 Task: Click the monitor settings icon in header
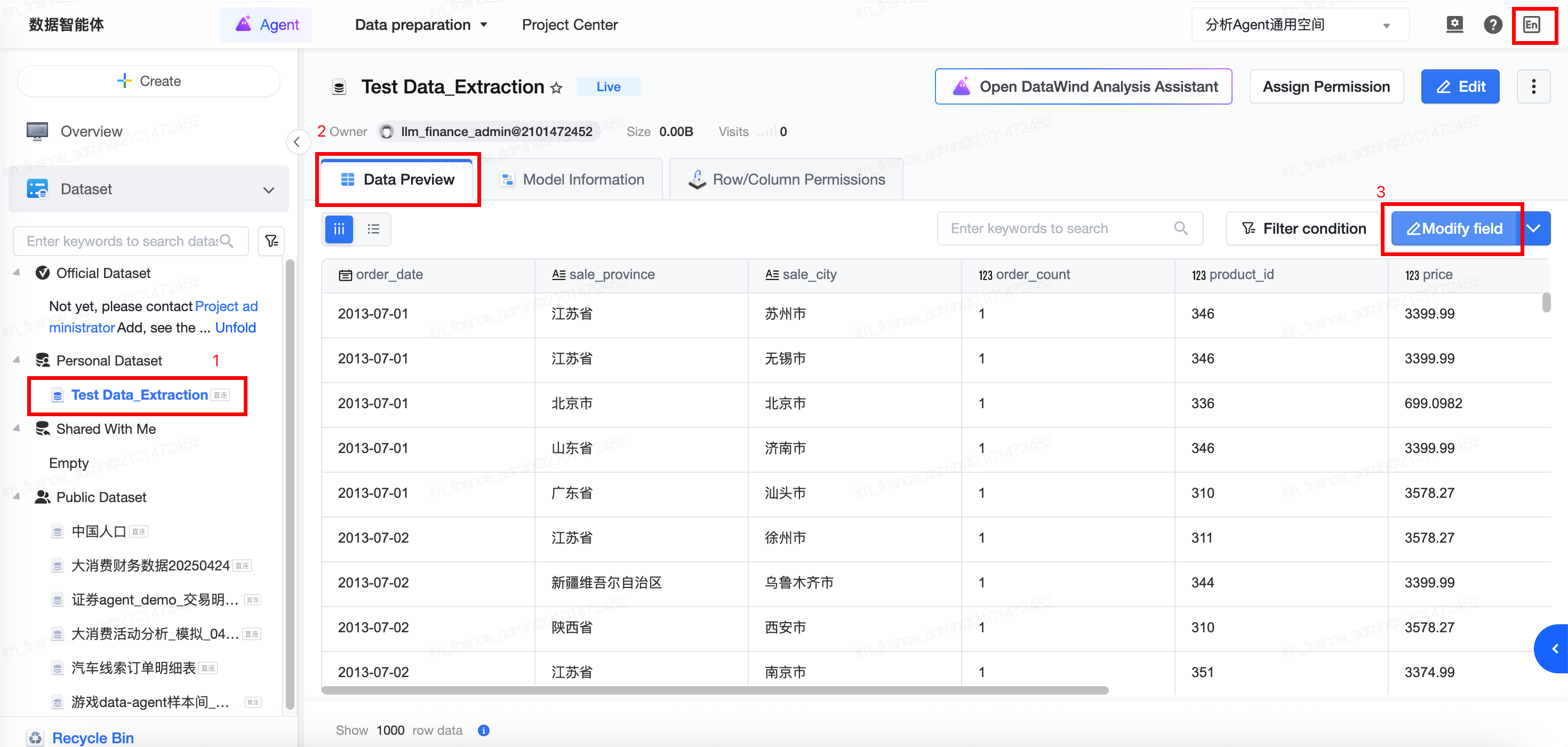click(x=1454, y=25)
